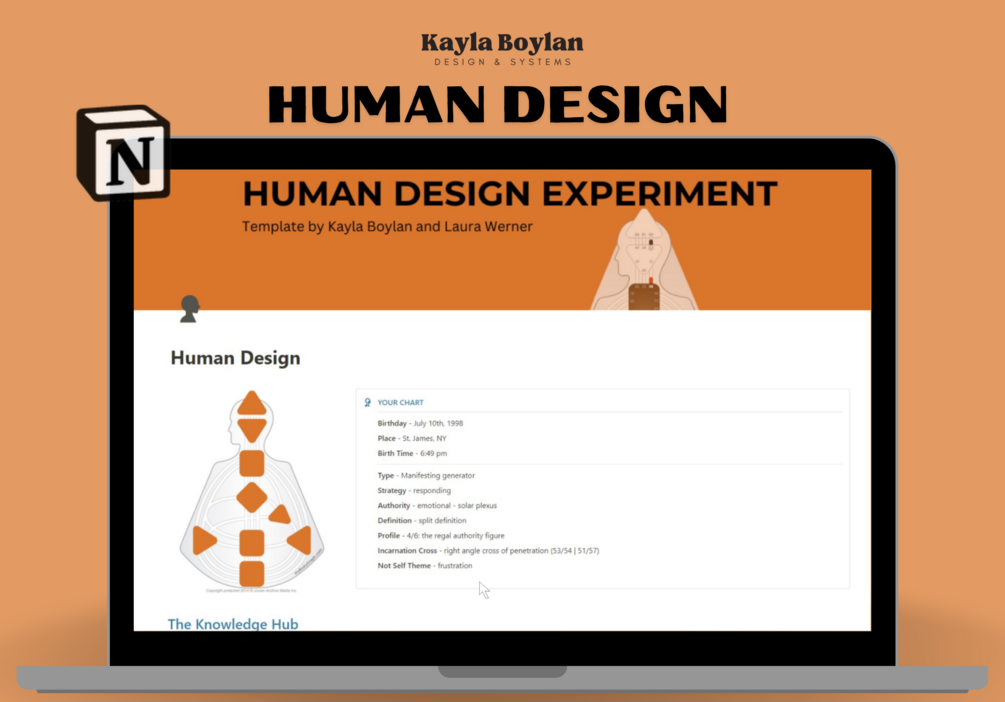Click the small icon beside YOUR CHART

tap(367, 403)
